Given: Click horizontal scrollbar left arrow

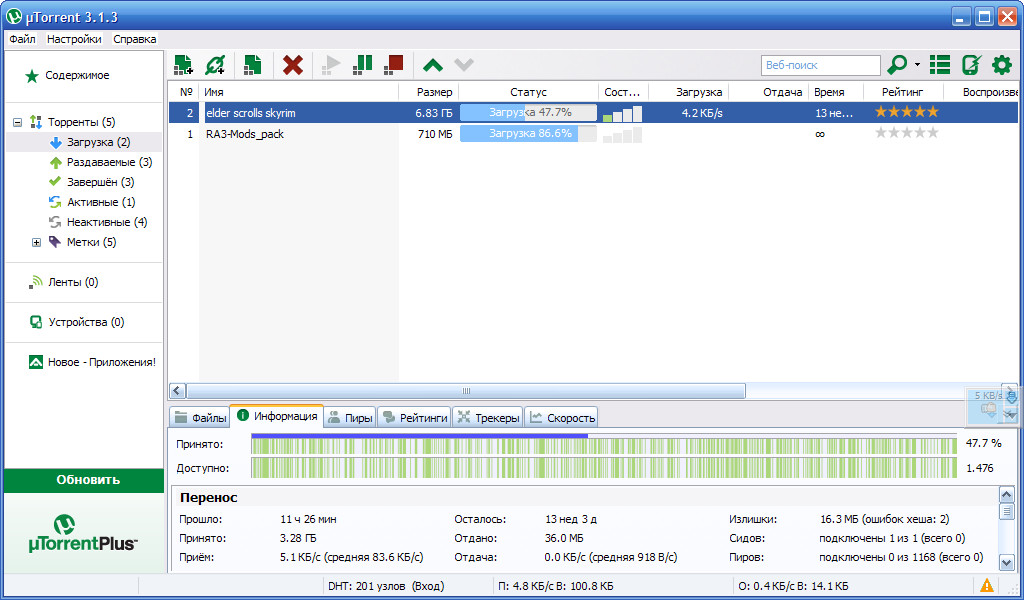Looking at the screenshot, I should click(x=177, y=391).
